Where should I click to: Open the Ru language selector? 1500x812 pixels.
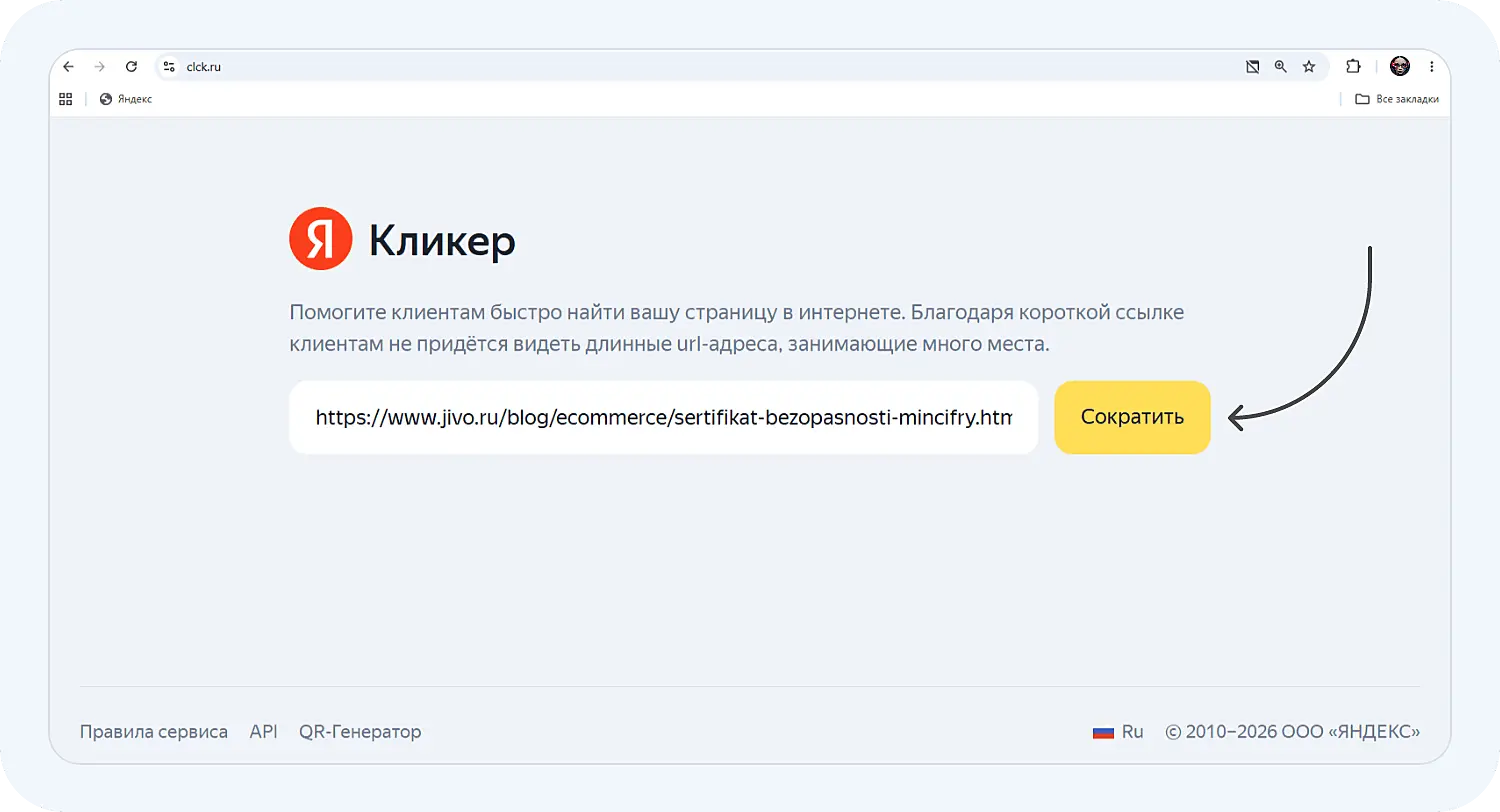pyautogui.click(x=1118, y=732)
